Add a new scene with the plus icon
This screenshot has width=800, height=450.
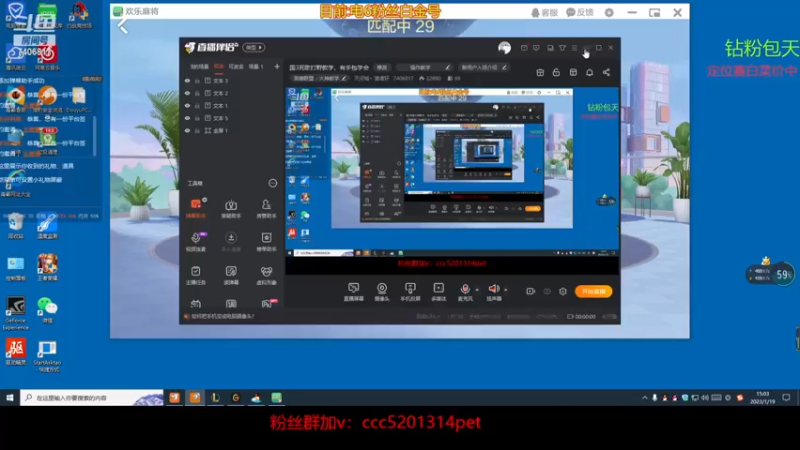pyautogui.click(x=277, y=66)
